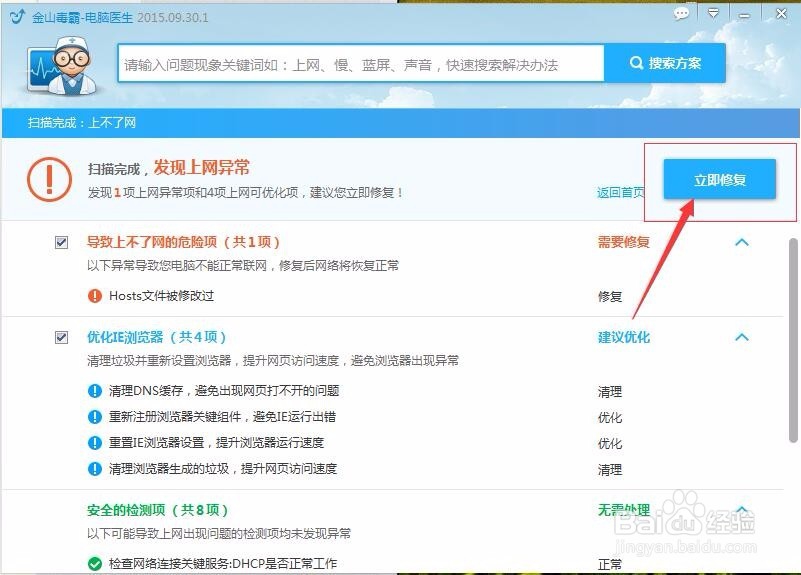Click 清理 for 清理浏览器生成的垃圾
801x575 pixels.
pos(609,469)
